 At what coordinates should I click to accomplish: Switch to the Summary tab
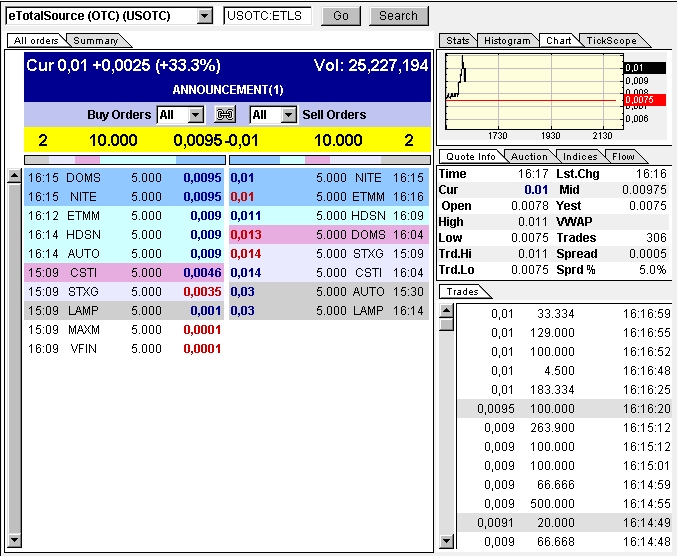point(96,41)
